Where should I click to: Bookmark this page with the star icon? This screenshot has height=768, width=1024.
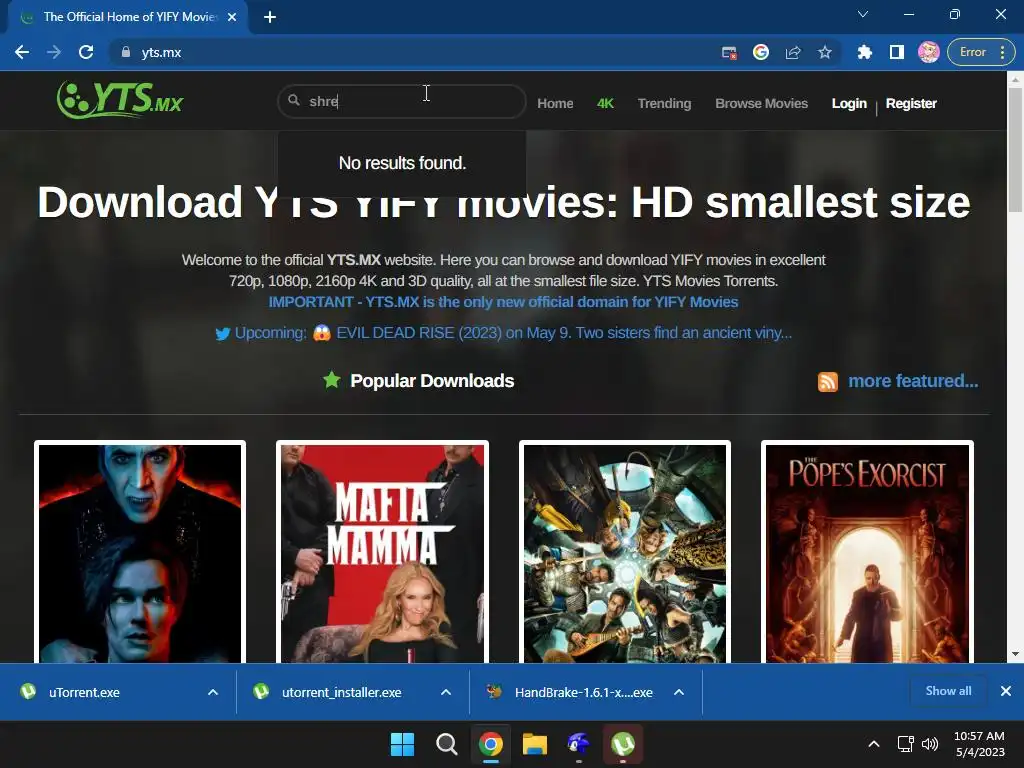825,52
